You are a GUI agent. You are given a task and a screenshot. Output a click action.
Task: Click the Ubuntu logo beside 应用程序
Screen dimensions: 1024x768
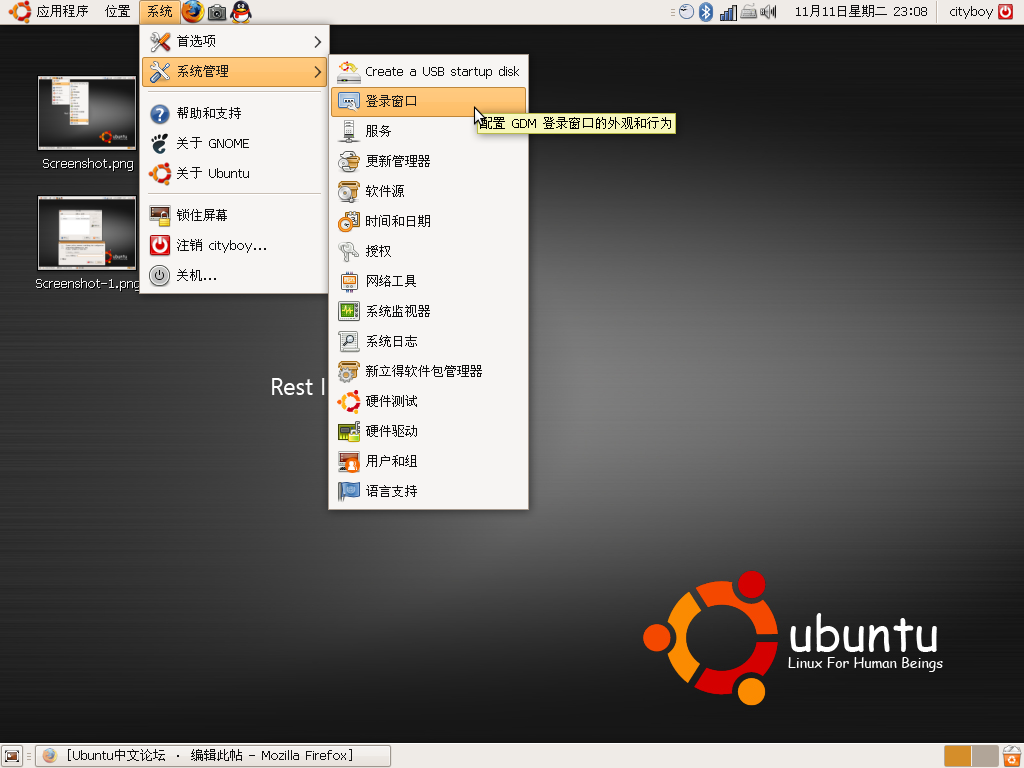click(20, 12)
